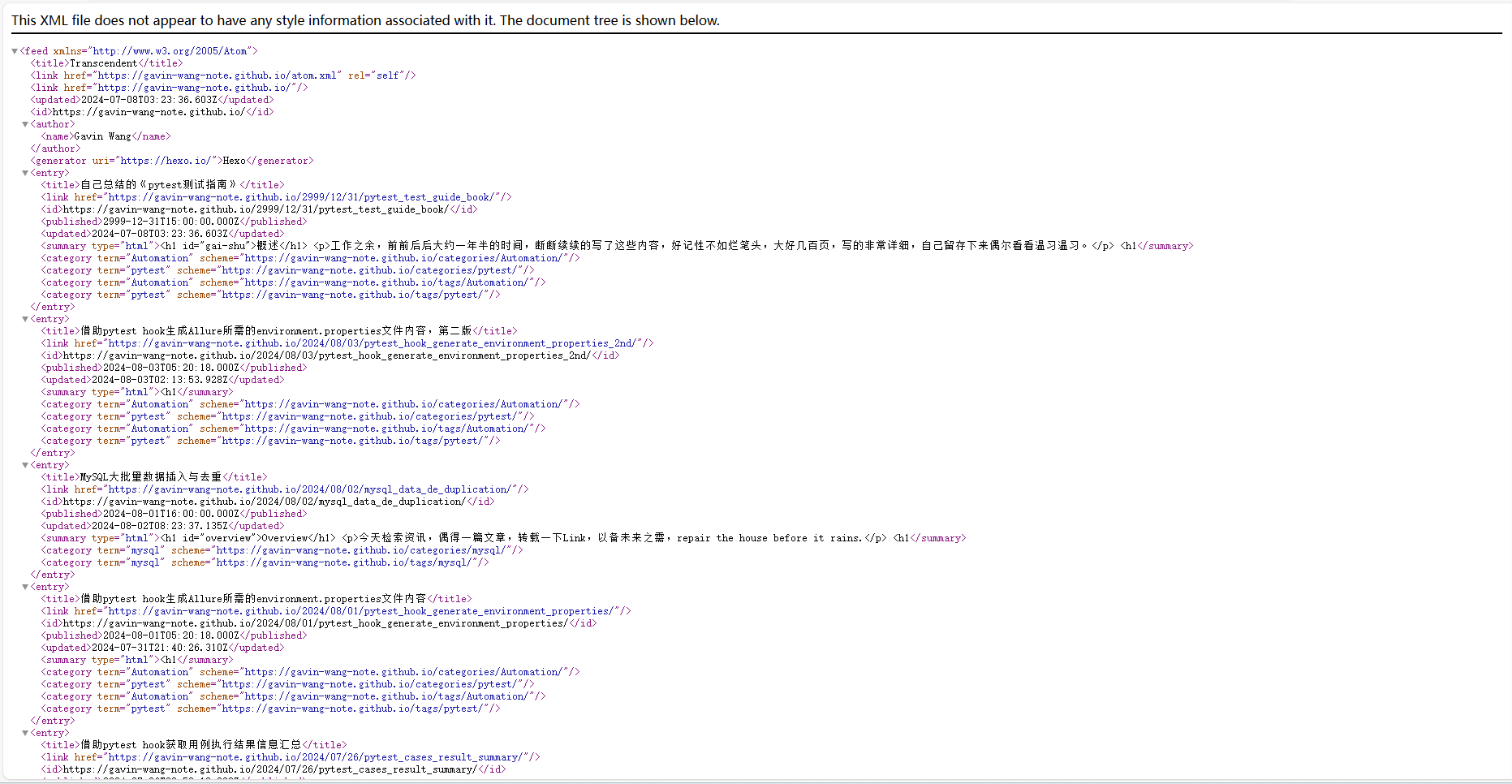Click the XML no-style information banner text

coord(365,20)
